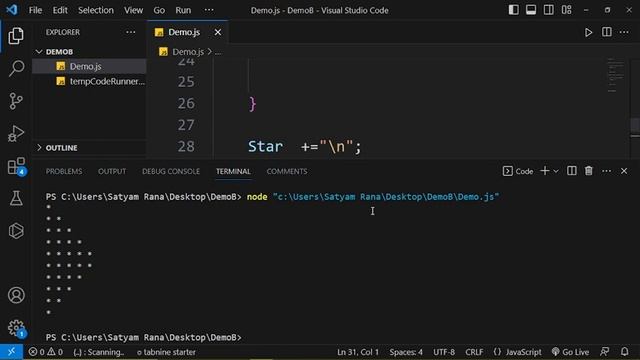Open the Search view in the activity bar
The width and height of the screenshot is (640, 360).
click(x=16, y=68)
